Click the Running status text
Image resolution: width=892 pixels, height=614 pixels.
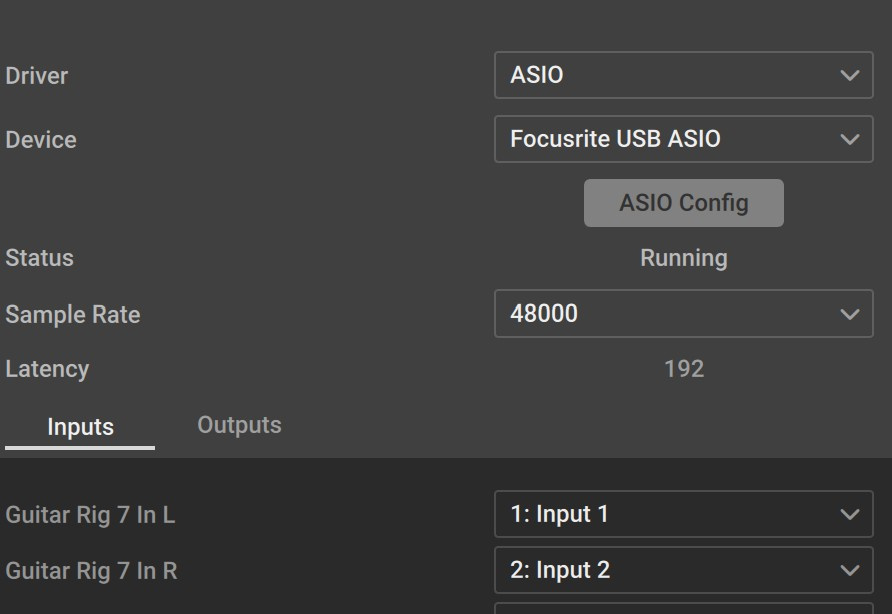pyautogui.click(x=683, y=258)
